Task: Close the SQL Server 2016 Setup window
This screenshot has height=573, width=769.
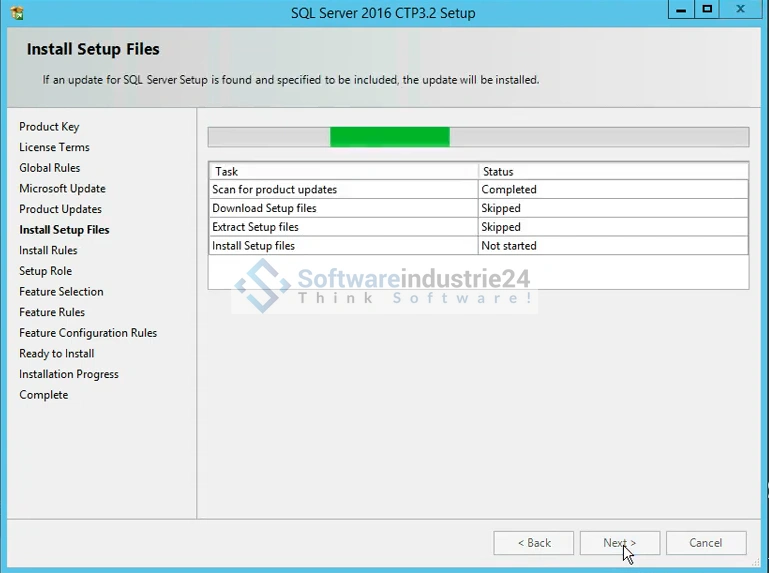Action: pyautogui.click(x=741, y=10)
